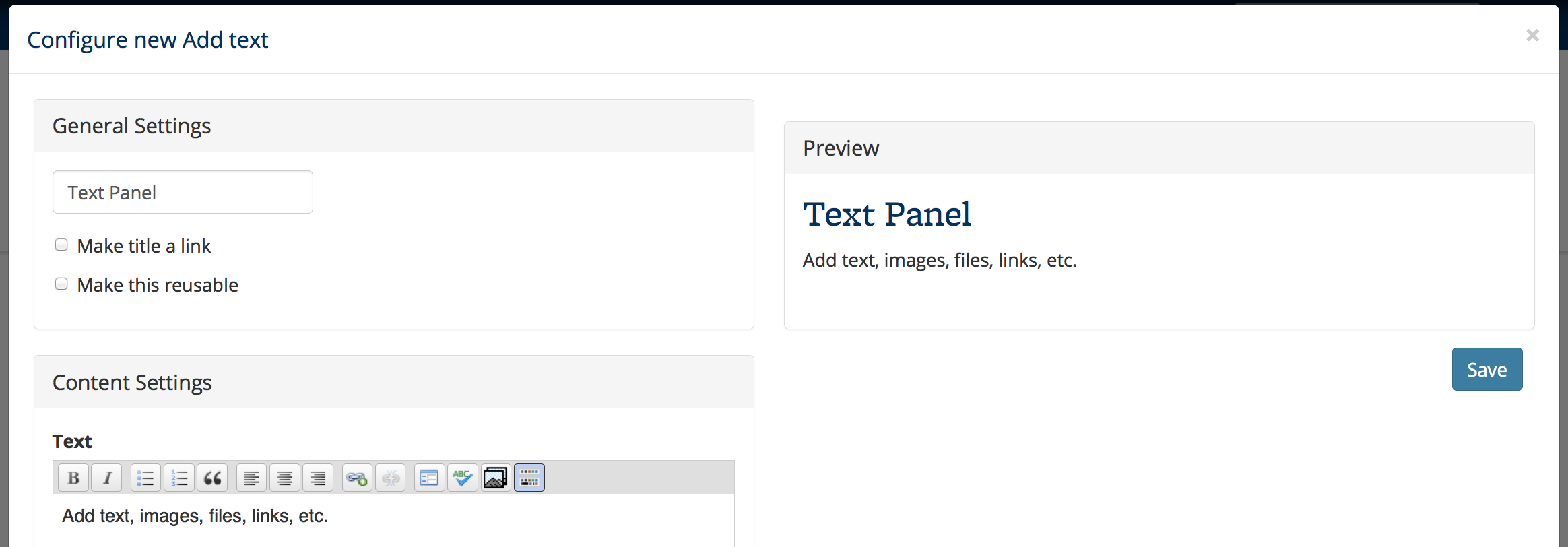Insert an image via the picture icon
This screenshot has width=1568, height=547.
[496, 478]
